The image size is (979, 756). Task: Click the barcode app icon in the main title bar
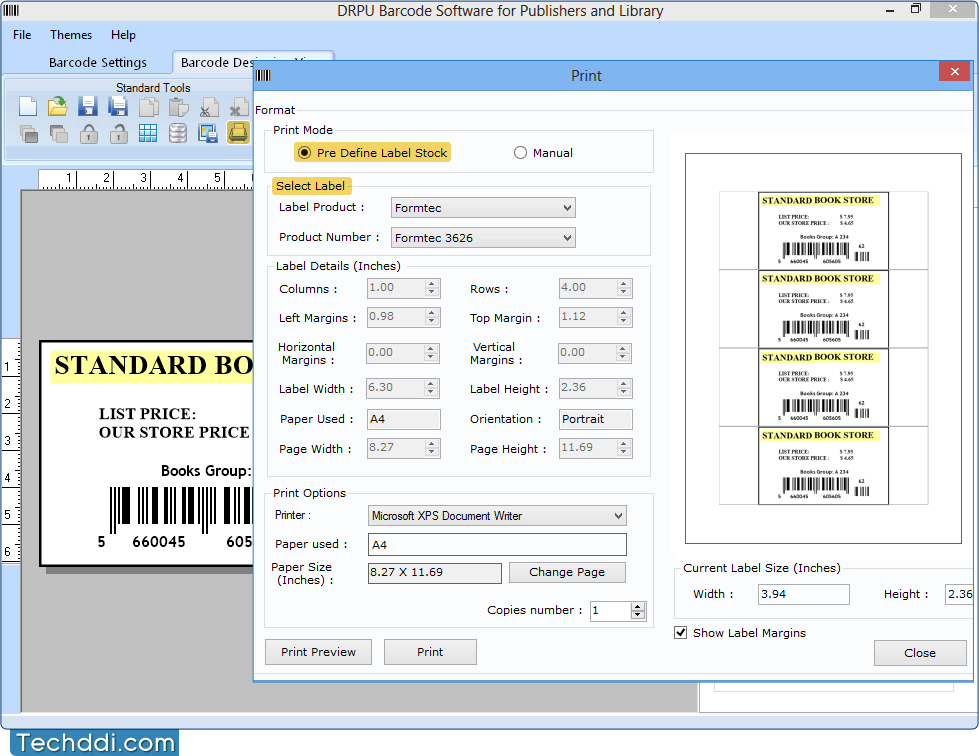click(x=11, y=11)
